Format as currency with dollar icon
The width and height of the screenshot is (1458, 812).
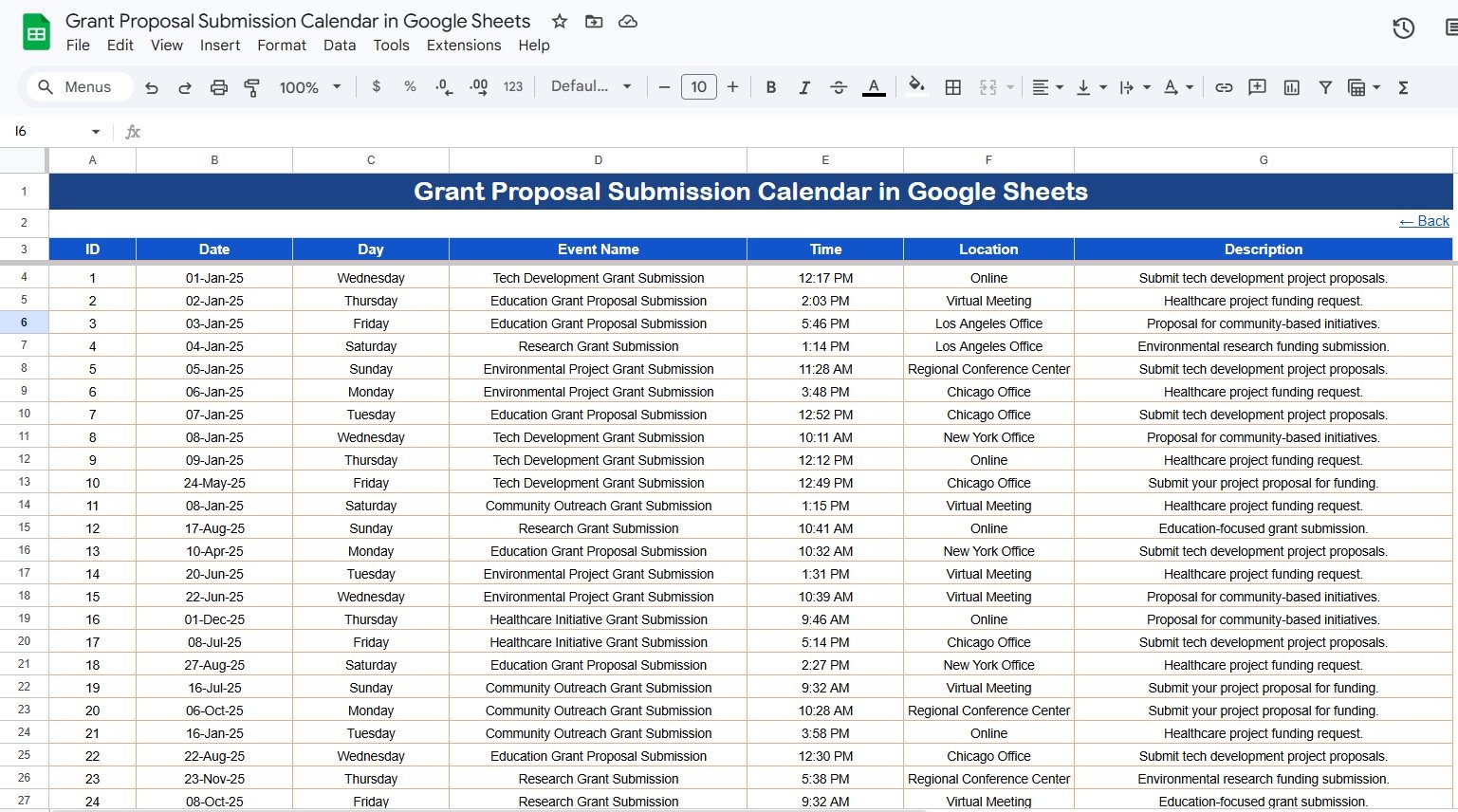(377, 86)
